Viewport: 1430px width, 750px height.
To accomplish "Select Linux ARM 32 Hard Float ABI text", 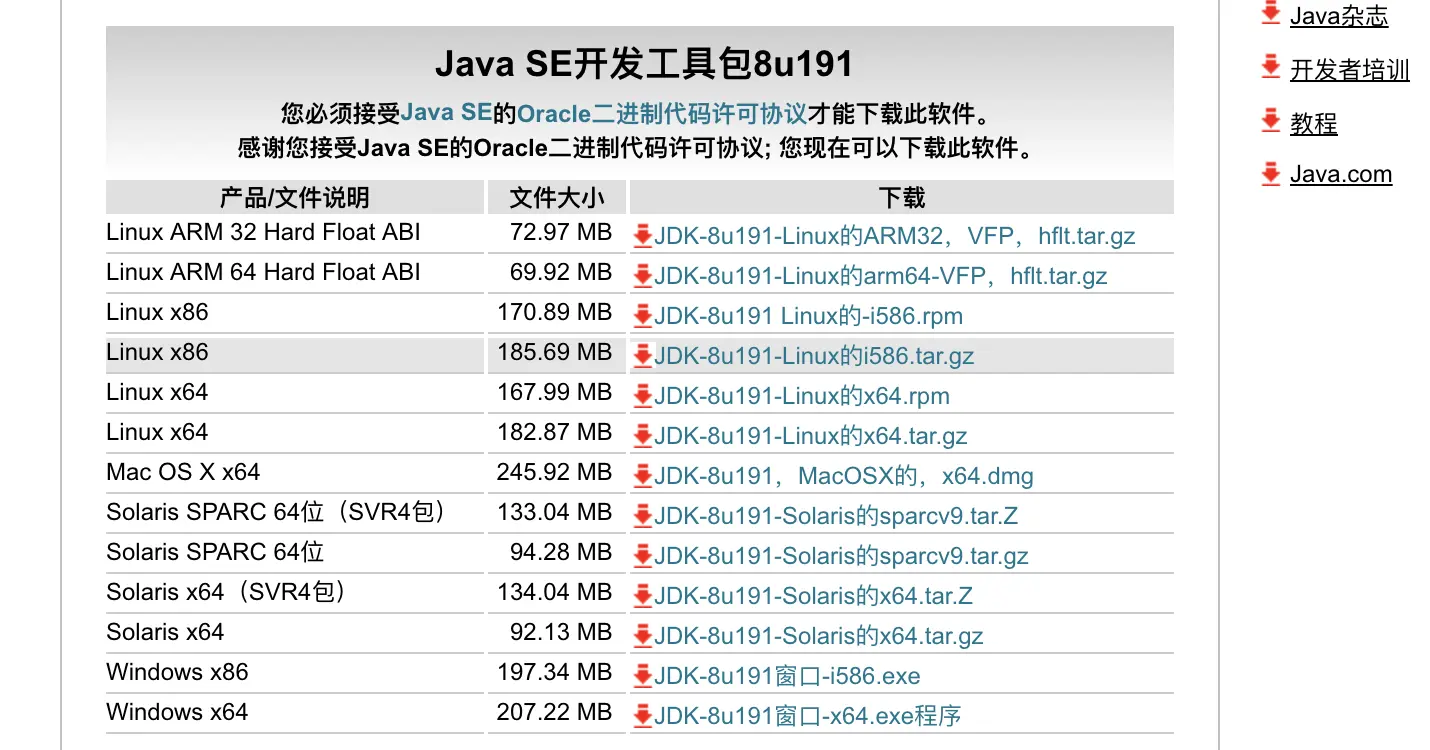I will (263, 233).
